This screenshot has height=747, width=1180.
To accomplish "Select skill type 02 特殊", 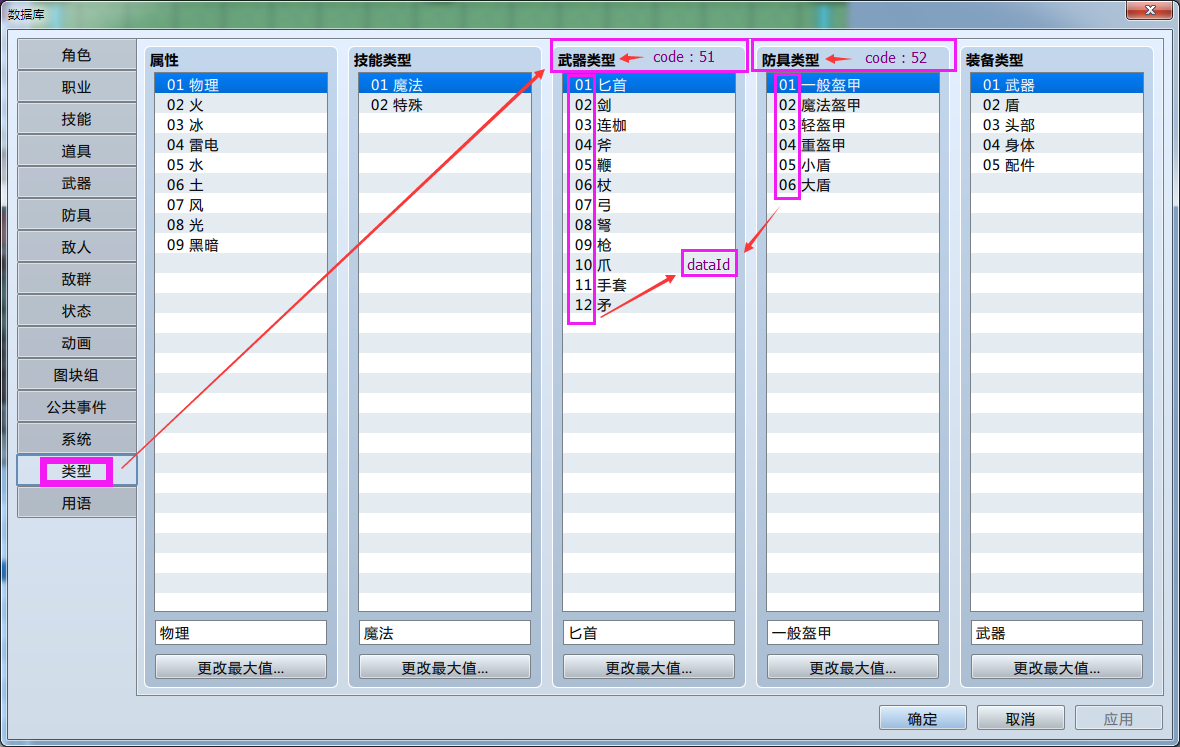I will pyautogui.click(x=445, y=105).
